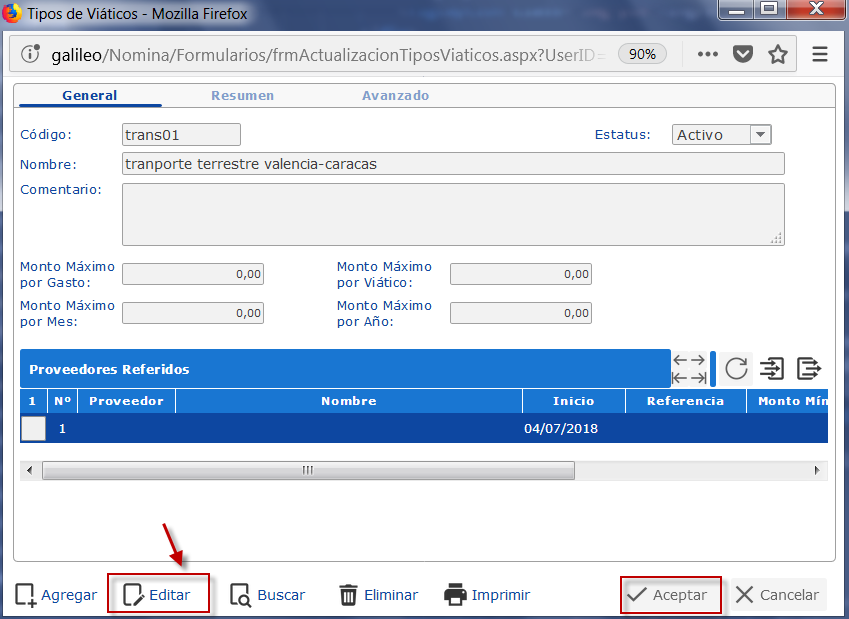Click the previous record left-arrow icon
The width and height of the screenshot is (849, 619).
(680, 360)
